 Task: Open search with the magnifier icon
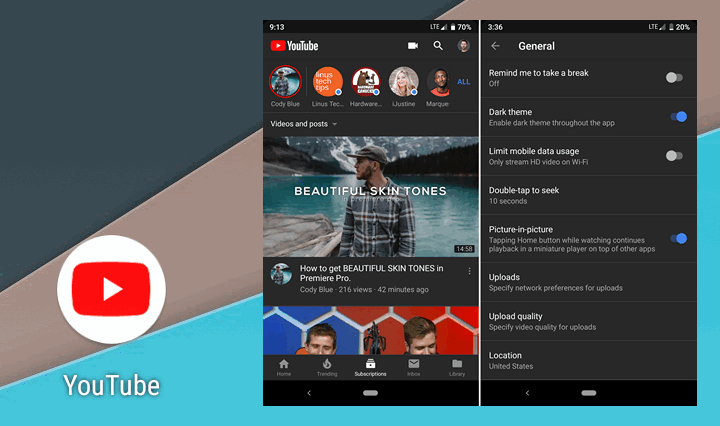point(438,45)
